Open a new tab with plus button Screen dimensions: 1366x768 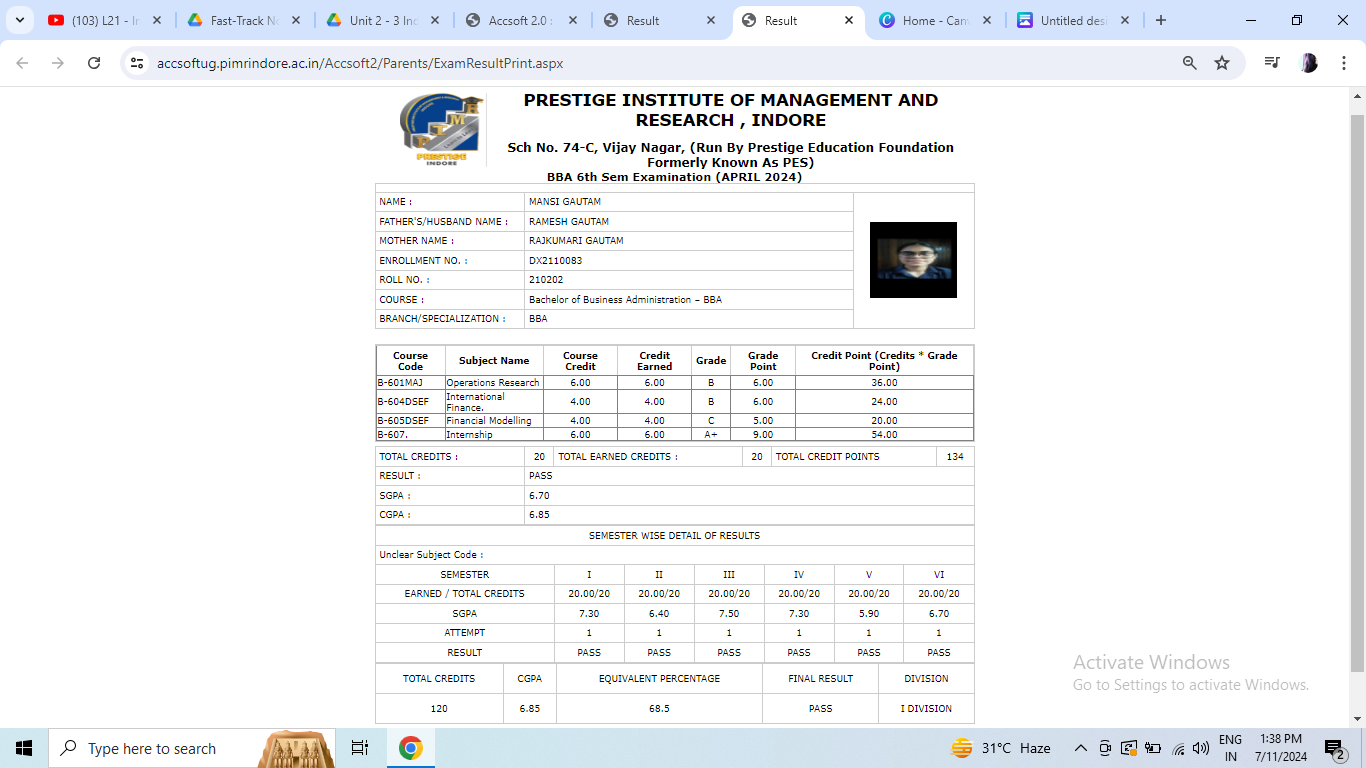(x=1160, y=20)
